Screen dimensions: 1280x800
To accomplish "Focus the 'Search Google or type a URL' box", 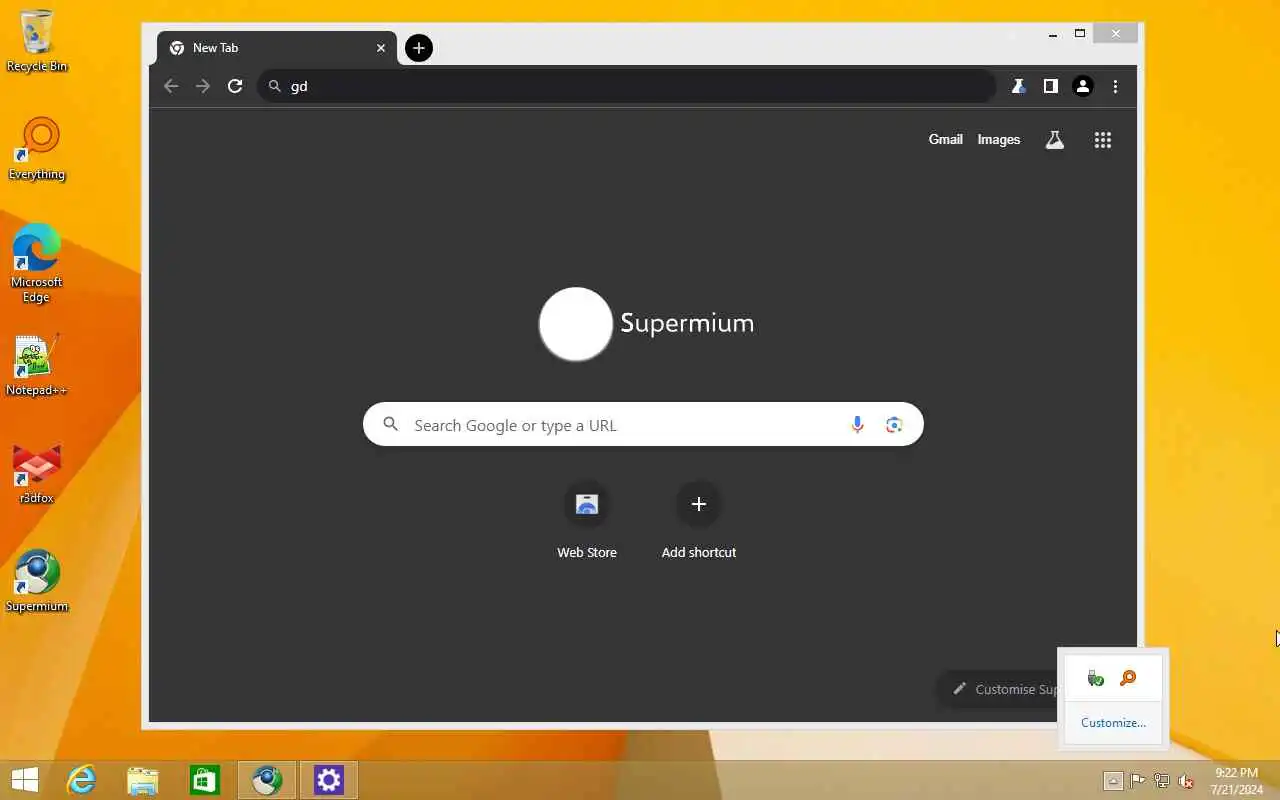I will [x=643, y=425].
